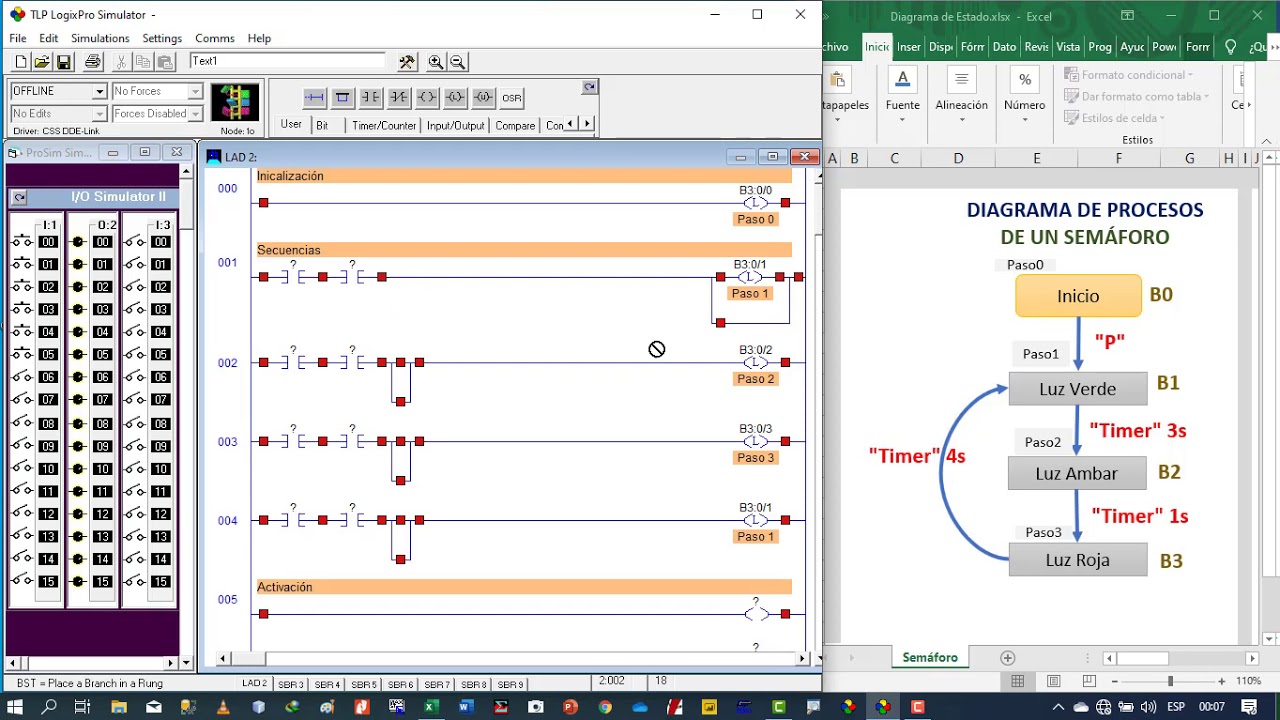Insert an Examine If Open (XIO) contact
This screenshot has width=1280, height=720.
coord(398,97)
